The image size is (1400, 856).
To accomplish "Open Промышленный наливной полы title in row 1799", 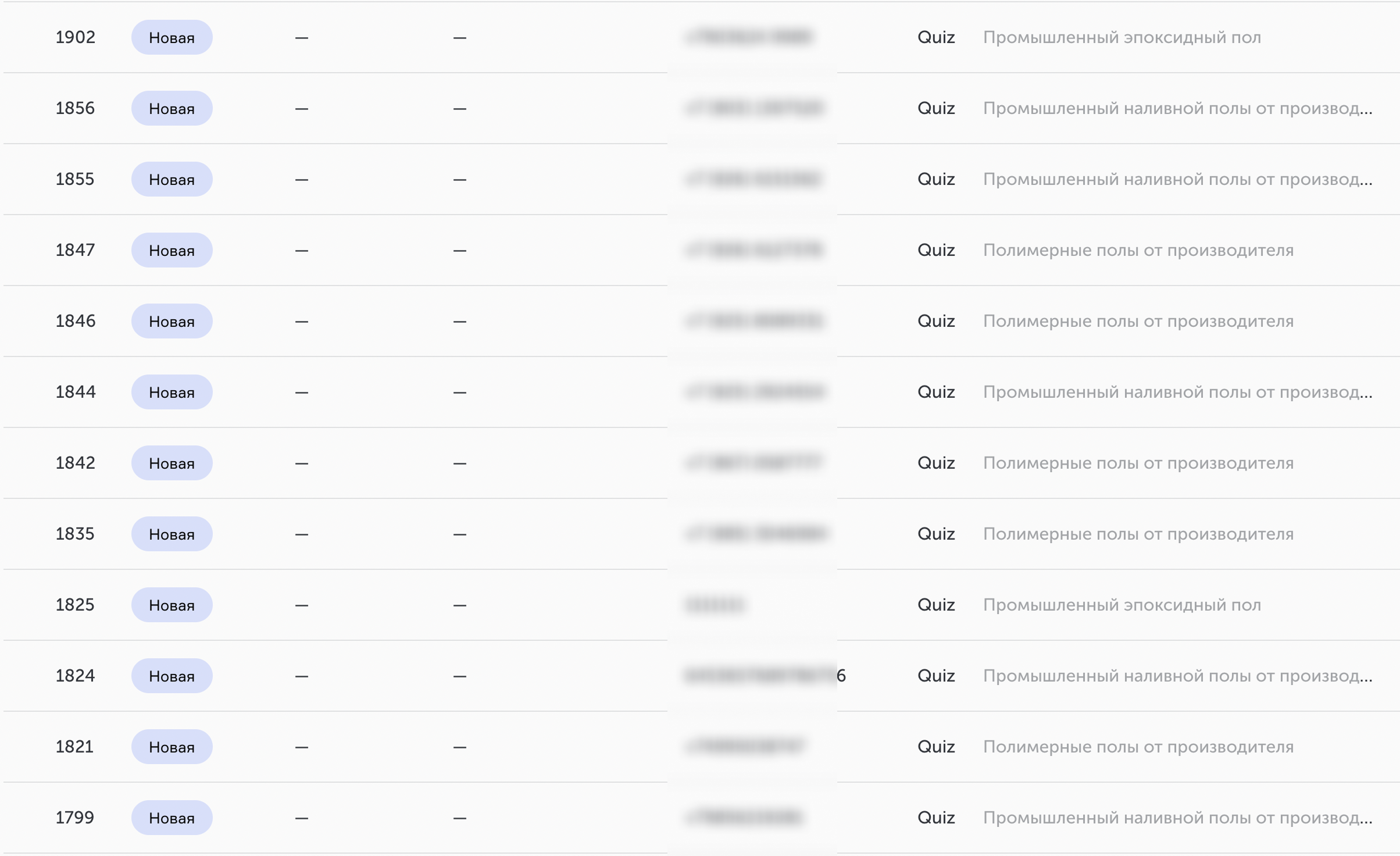I will click(x=1178, y=818).
